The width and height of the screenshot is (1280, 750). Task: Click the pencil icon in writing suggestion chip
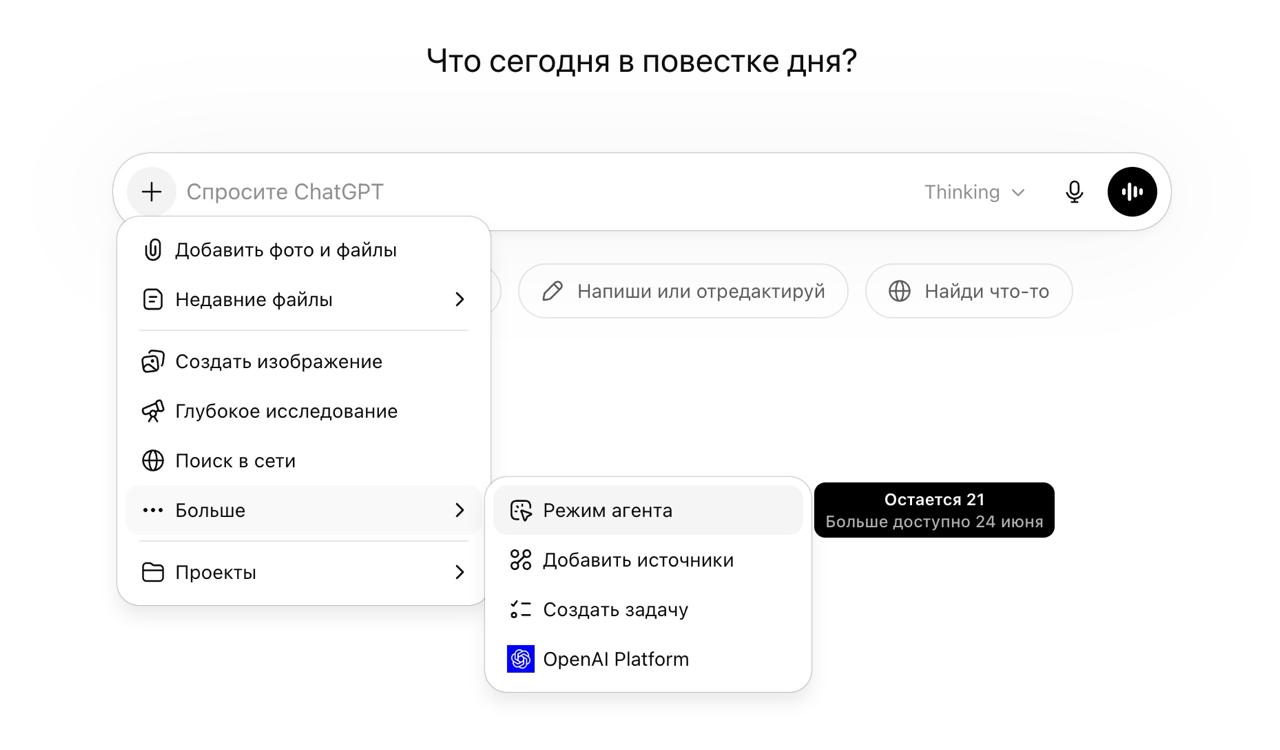coord(552,291)
